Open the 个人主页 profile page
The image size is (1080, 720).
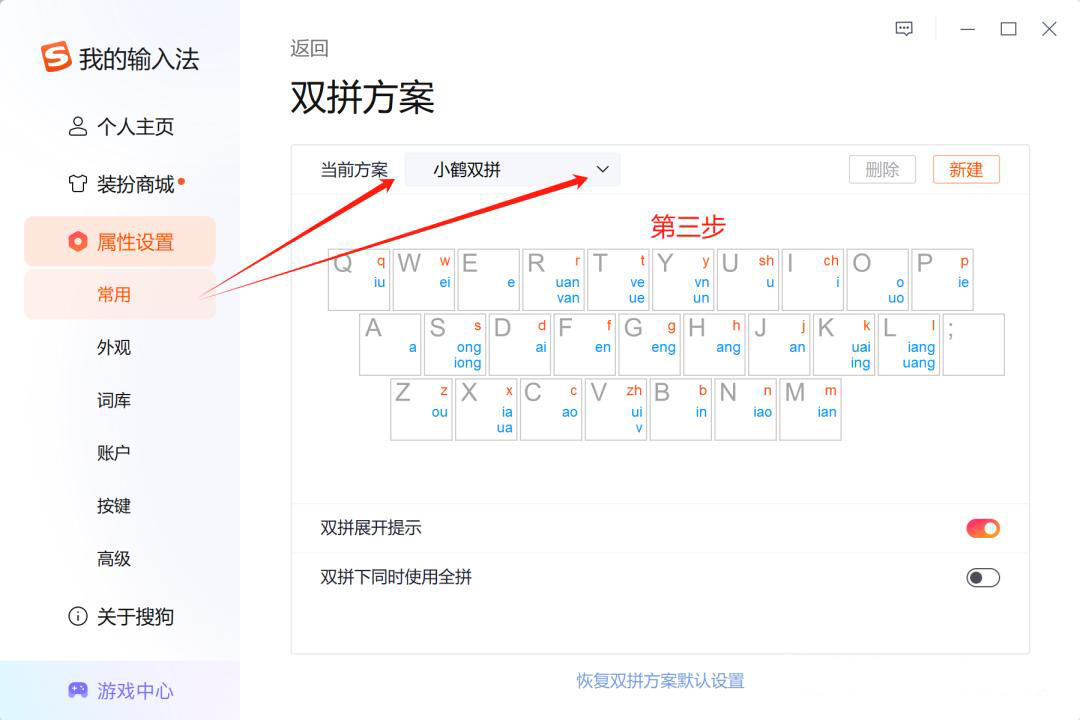pyautogui.click(x=121, y=127)
